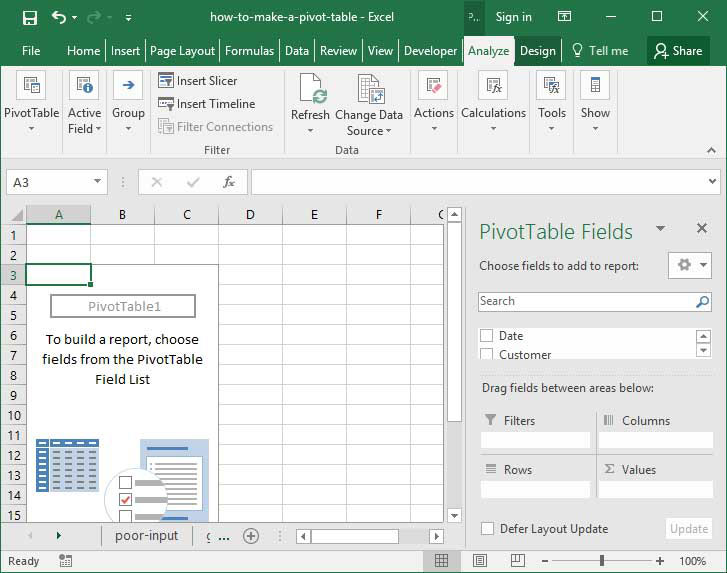Click the Insert Function fx icon
Screen dimensions: 727x573
229,182
